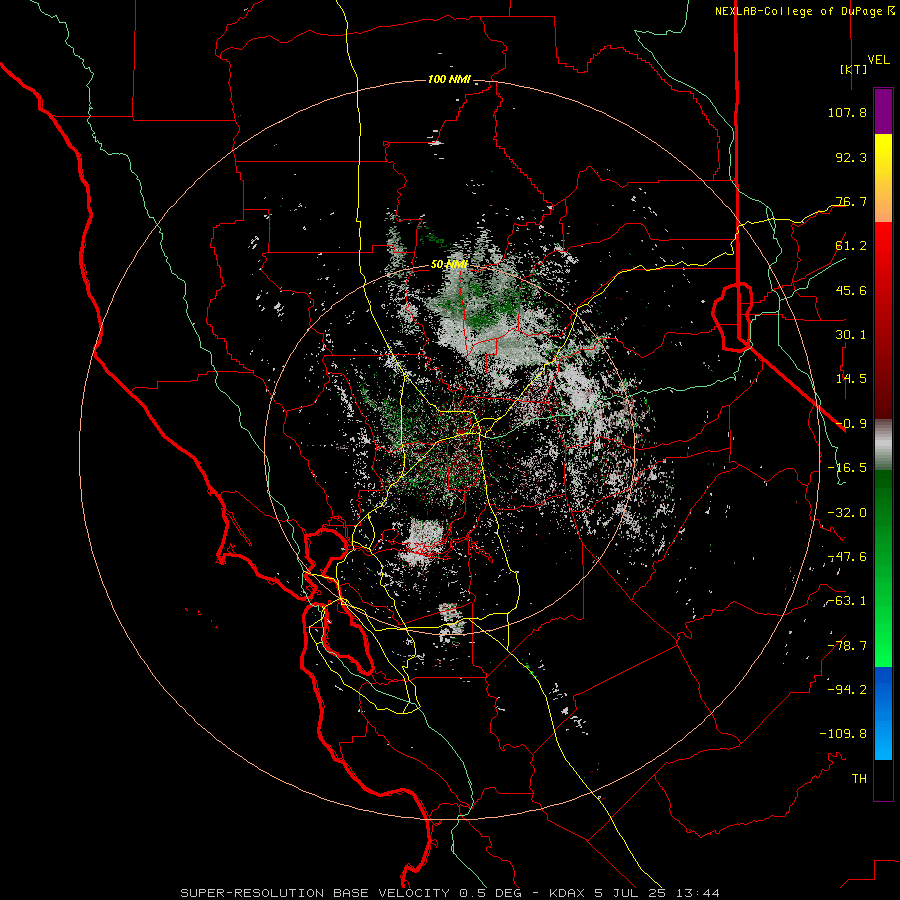900x900 pixels.
Task: Click the [KT] units label
Action: tap(853, 69)
